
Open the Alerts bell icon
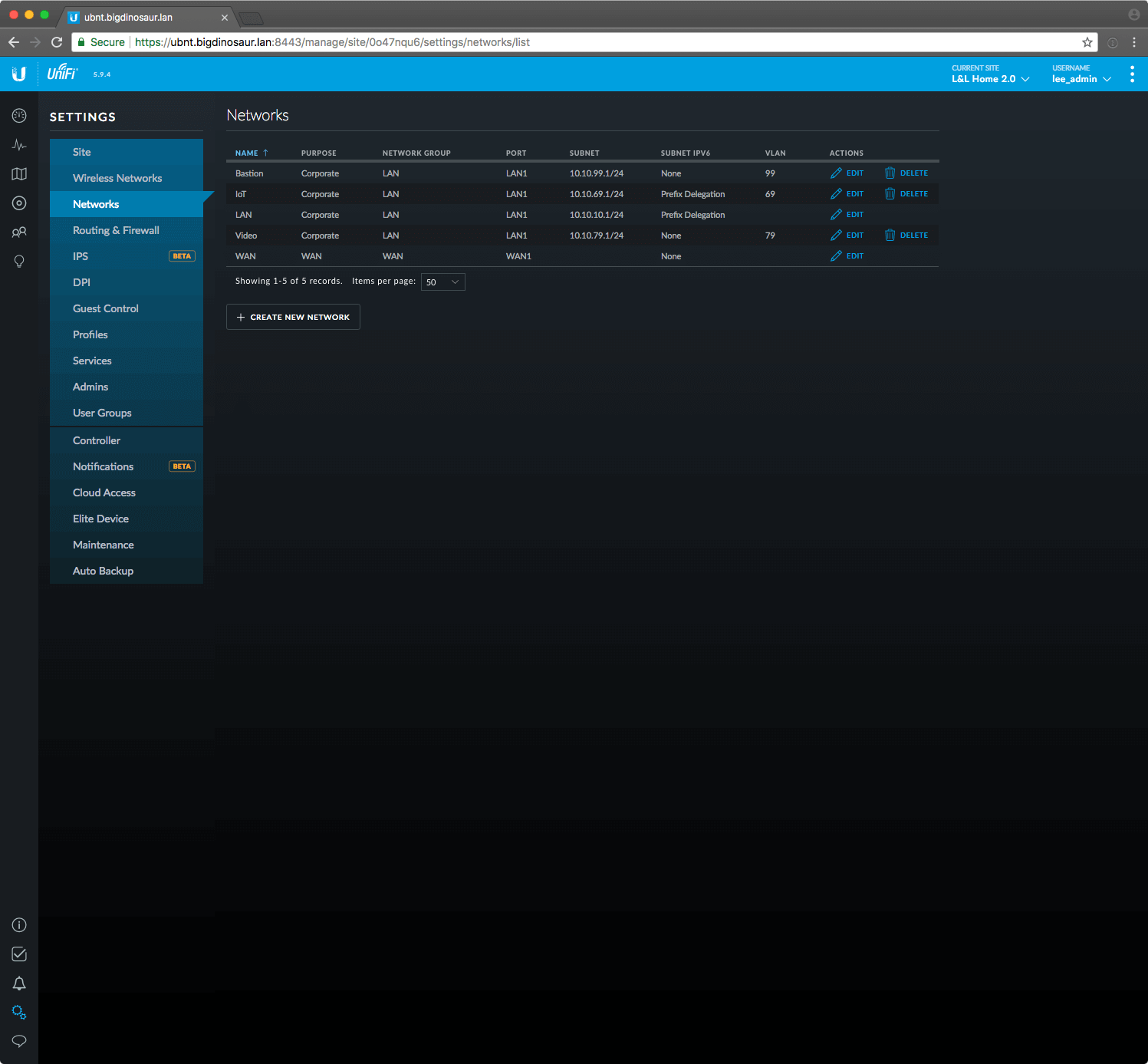(19, 983)
